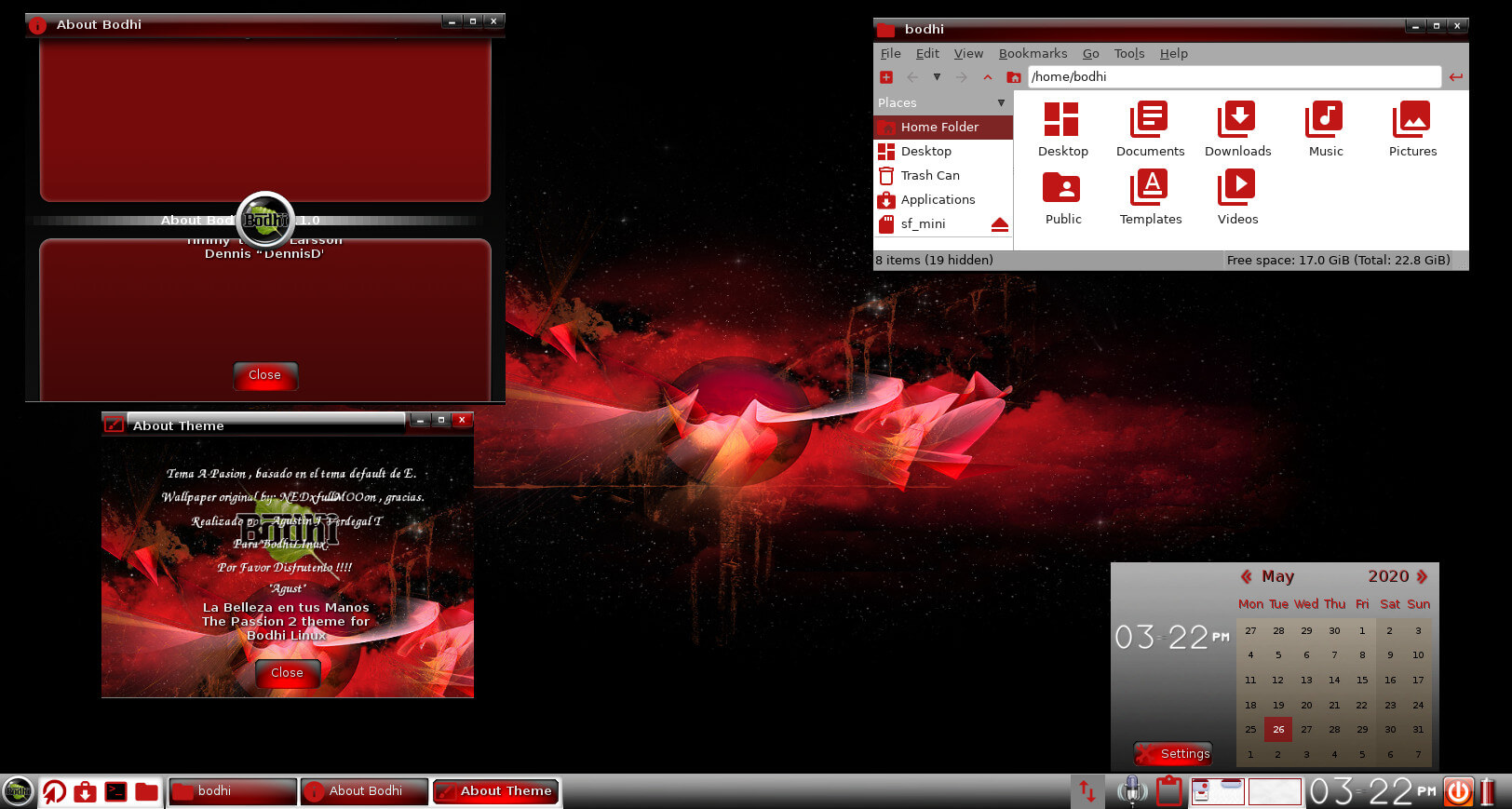Launch the Midori browser from the shelf
This screenshot has width=1512, height=809.
pyautogui.click(x=54, y=792)
